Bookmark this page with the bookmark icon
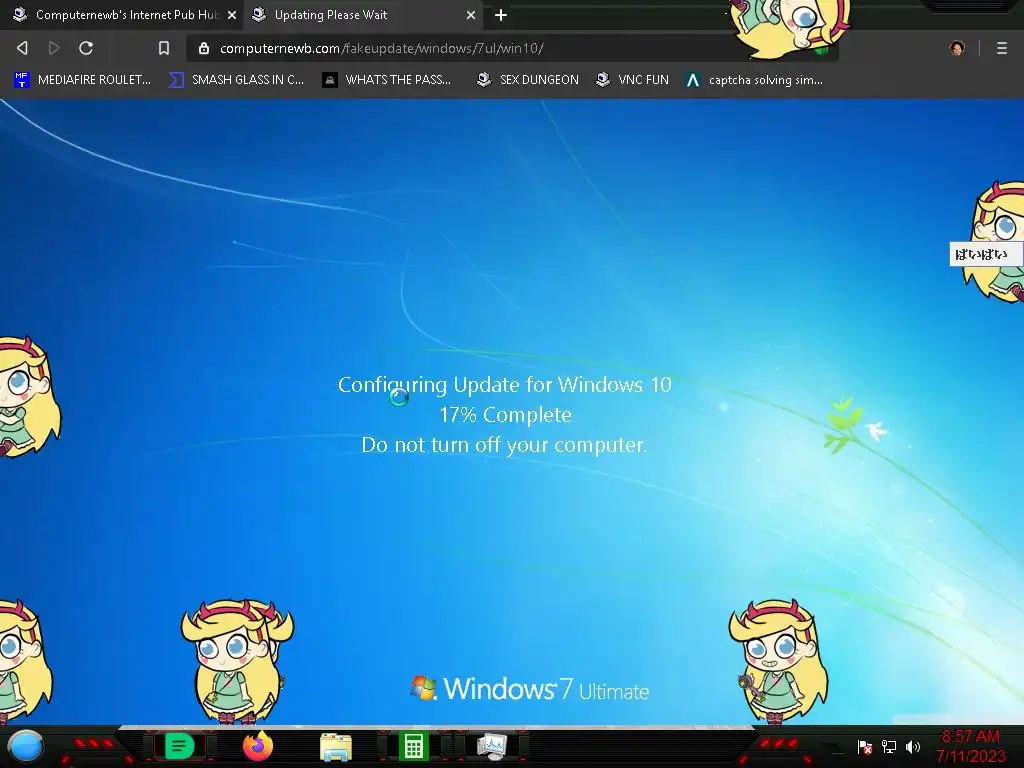Image resolution: width=1024 pixels, height=768 pixels. coord(164,48)
